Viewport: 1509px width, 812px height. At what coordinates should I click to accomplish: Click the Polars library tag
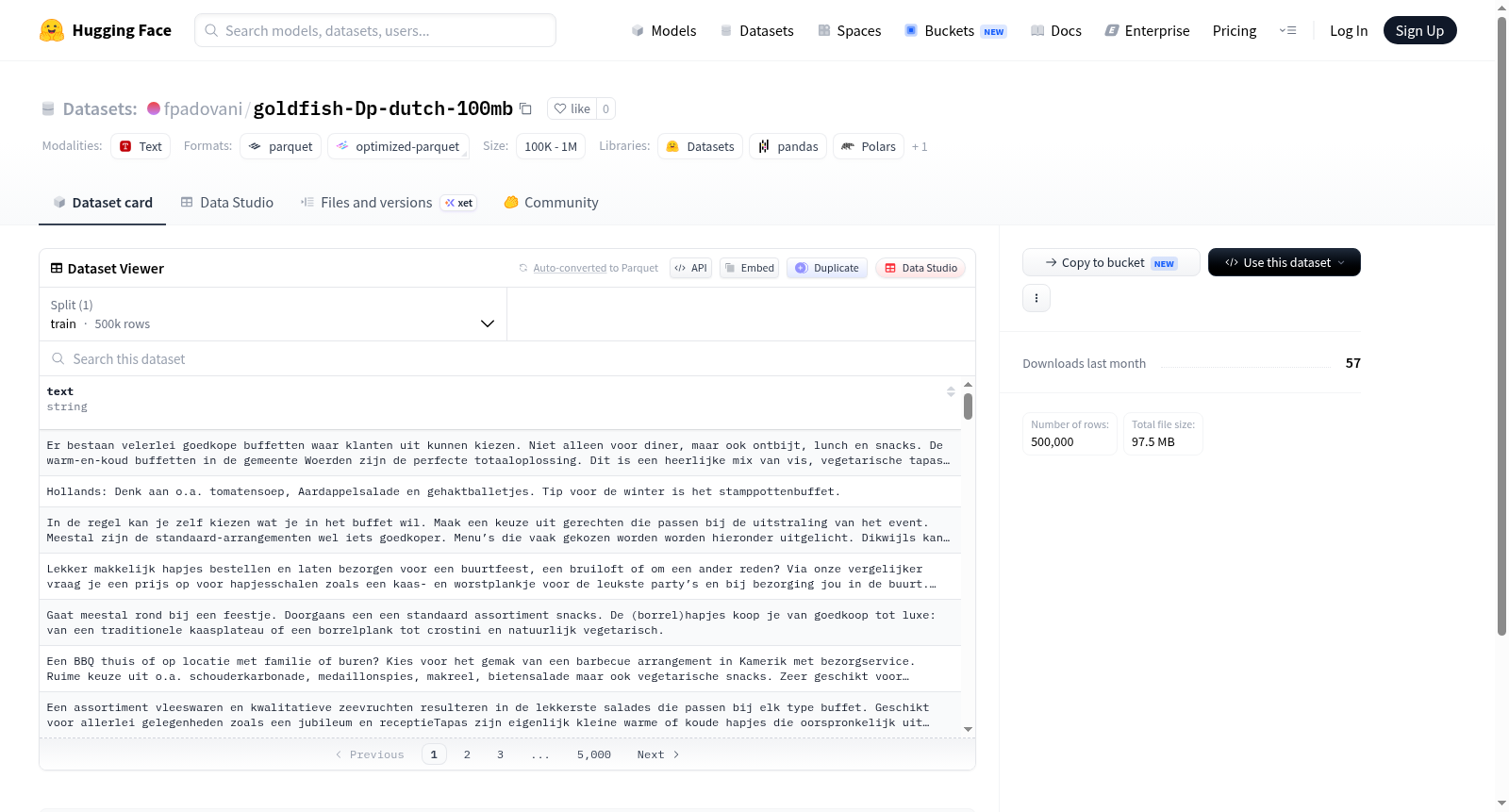coord(869,146)
